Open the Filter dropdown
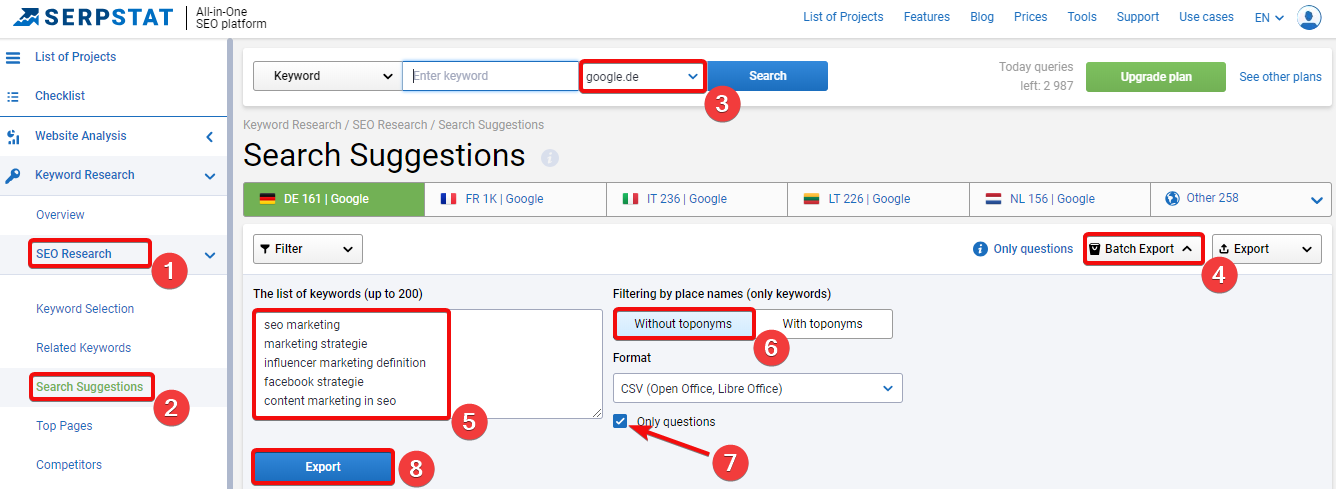 [x=308, y=249]
